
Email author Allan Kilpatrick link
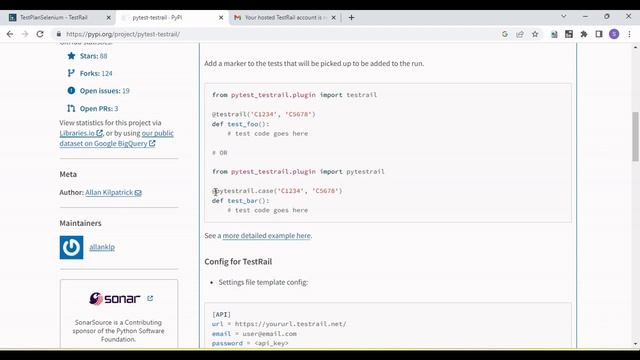click(113, 192)
